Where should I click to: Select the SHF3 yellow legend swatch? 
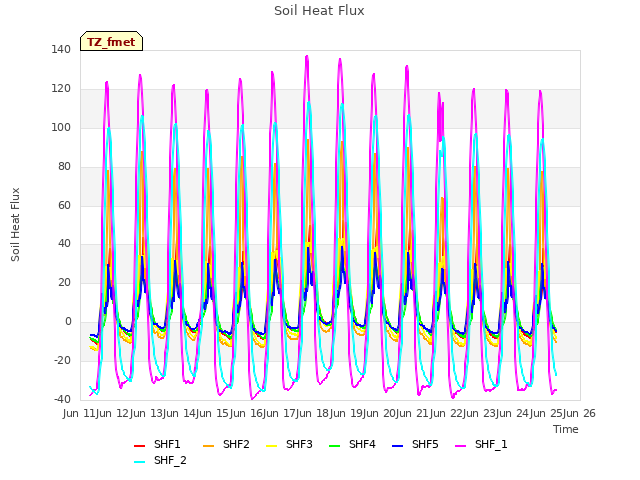coord(271,445)
